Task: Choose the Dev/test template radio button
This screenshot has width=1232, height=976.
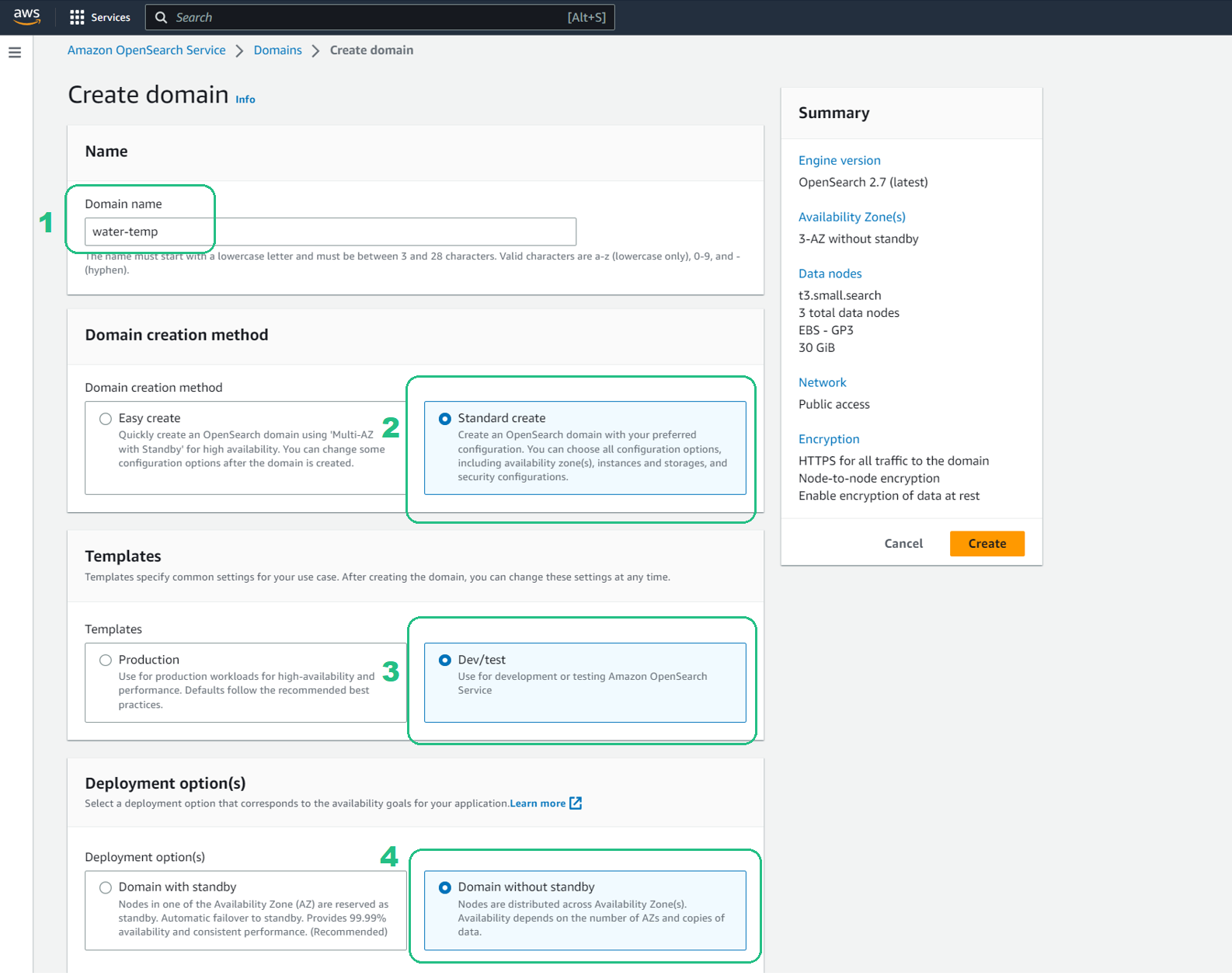Action: click(445, 661)
